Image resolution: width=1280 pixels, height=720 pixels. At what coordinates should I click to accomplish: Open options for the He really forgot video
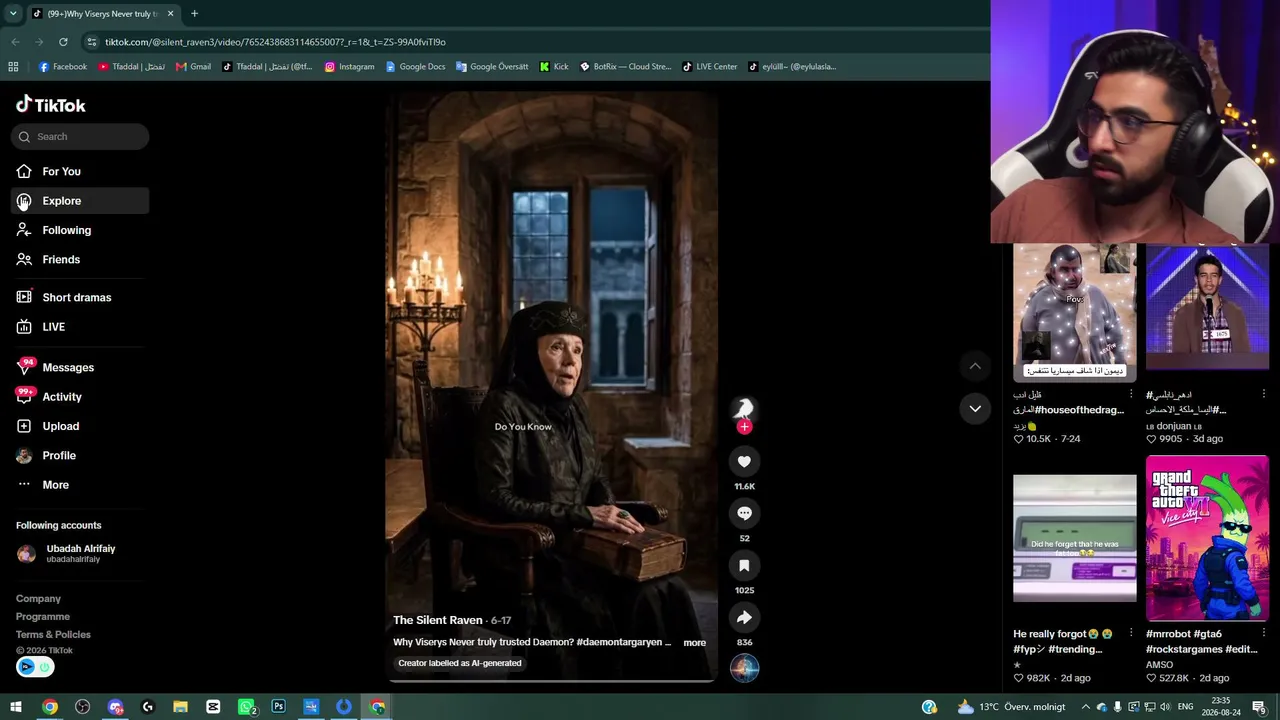(x=1131, y=633)
